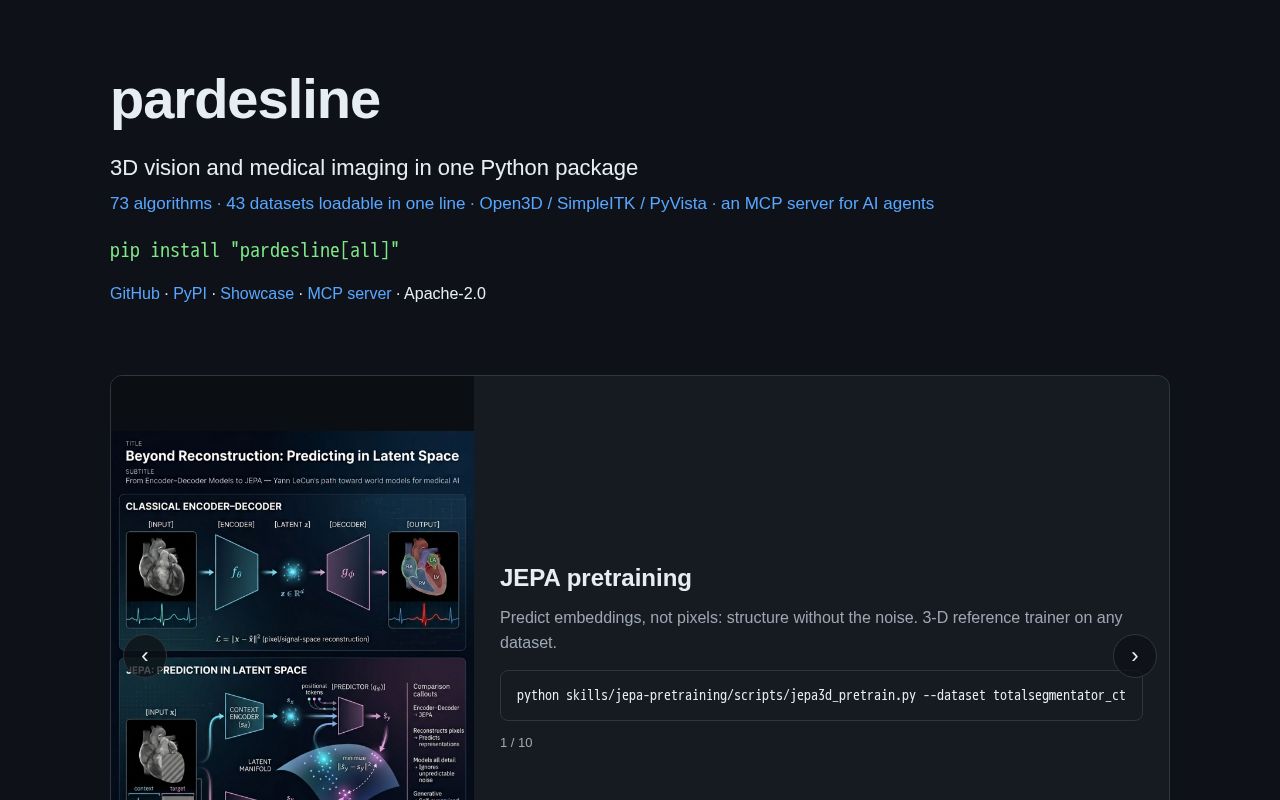Advance to the next carousel slide
Screen dimensions: 1280x800
[1135, 656]
